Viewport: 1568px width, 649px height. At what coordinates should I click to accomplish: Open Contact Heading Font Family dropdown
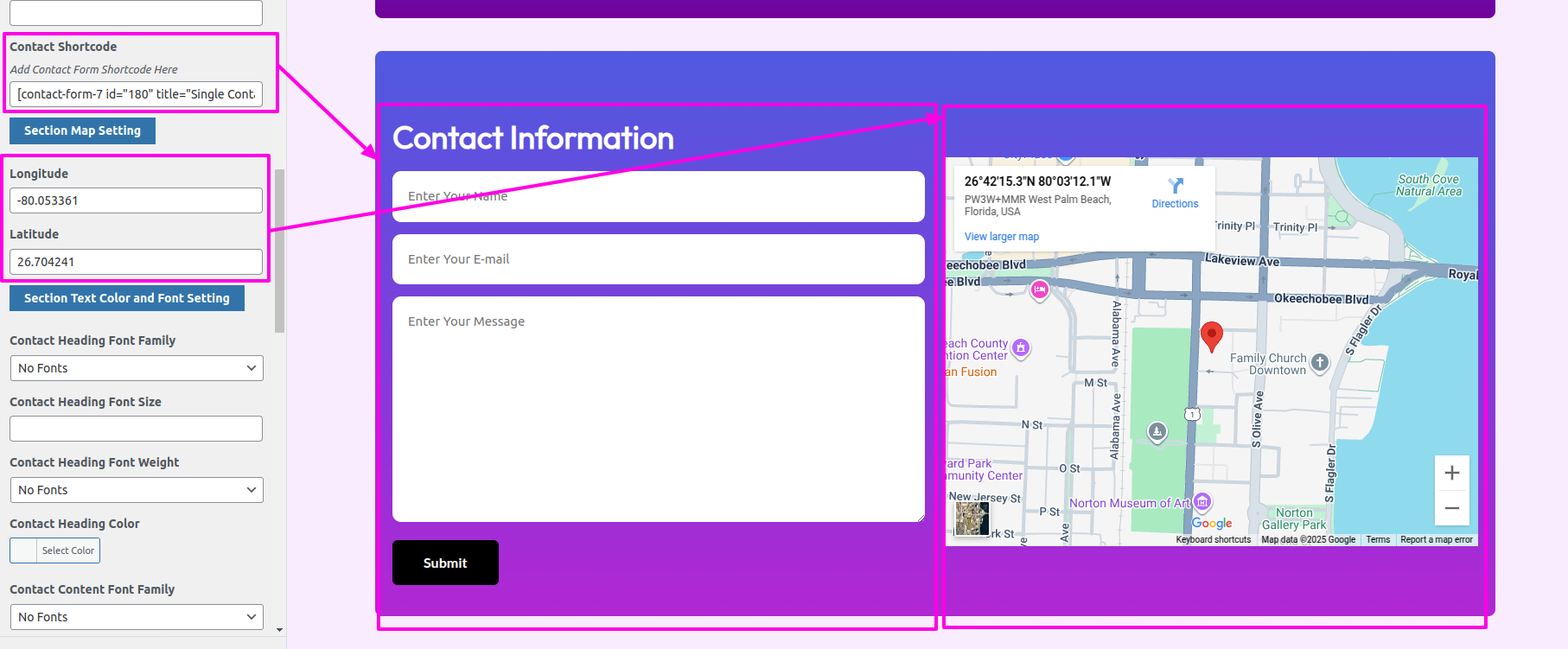coord(137,368)
